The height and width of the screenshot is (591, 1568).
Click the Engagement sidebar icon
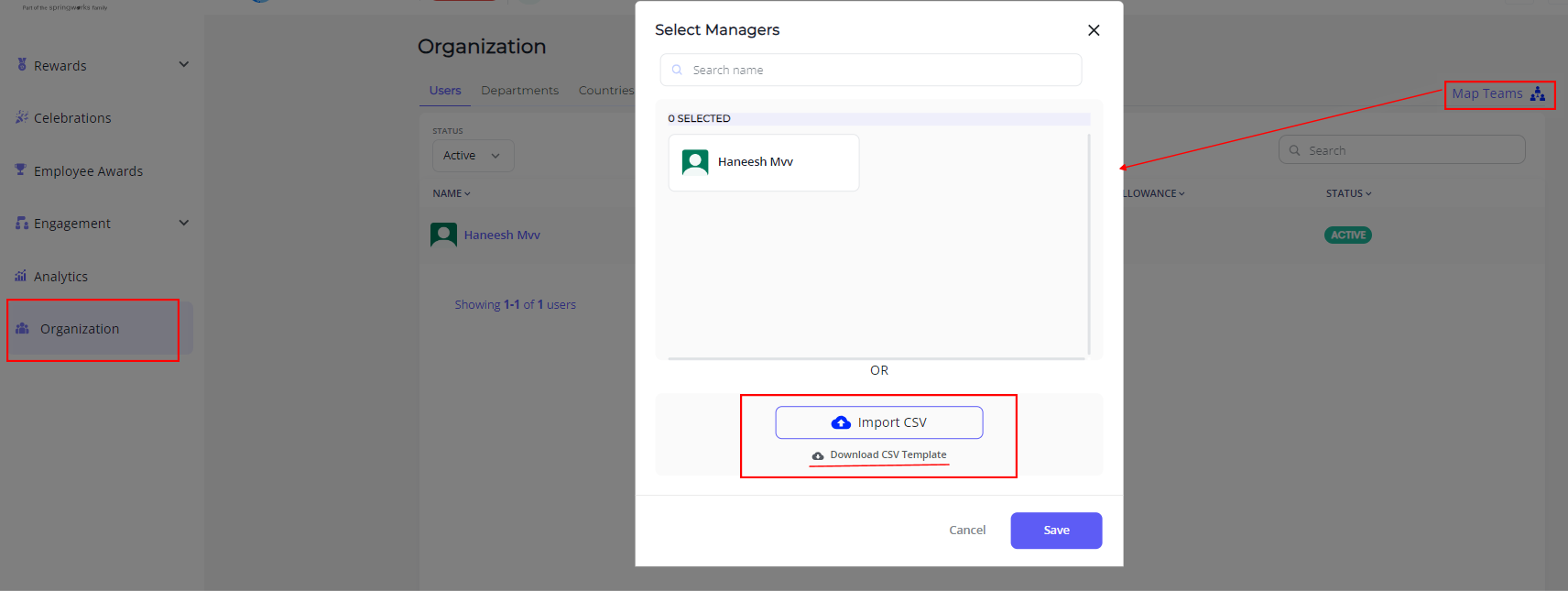pos(22,223)
